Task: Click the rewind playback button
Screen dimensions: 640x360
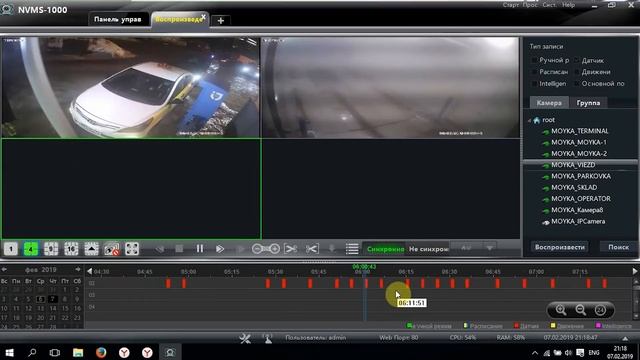Action: [160, 249]
